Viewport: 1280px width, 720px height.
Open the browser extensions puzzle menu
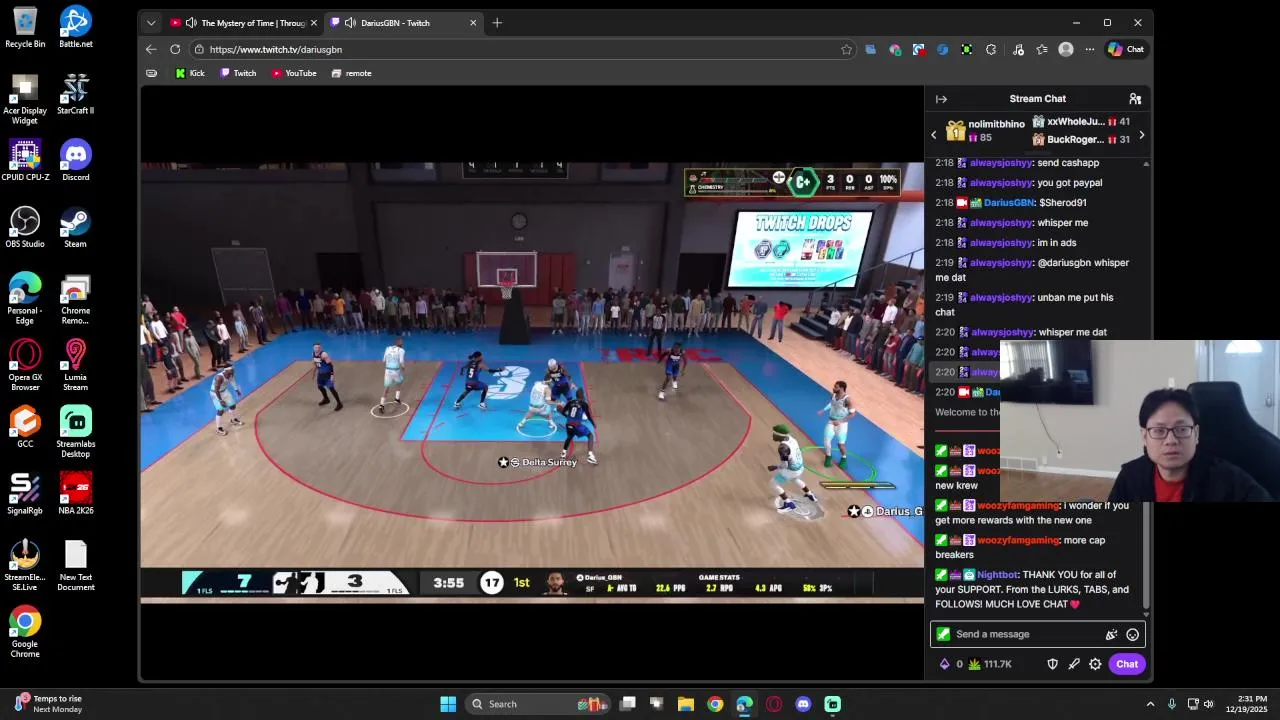pyautogui.click(x=991, y=49)
